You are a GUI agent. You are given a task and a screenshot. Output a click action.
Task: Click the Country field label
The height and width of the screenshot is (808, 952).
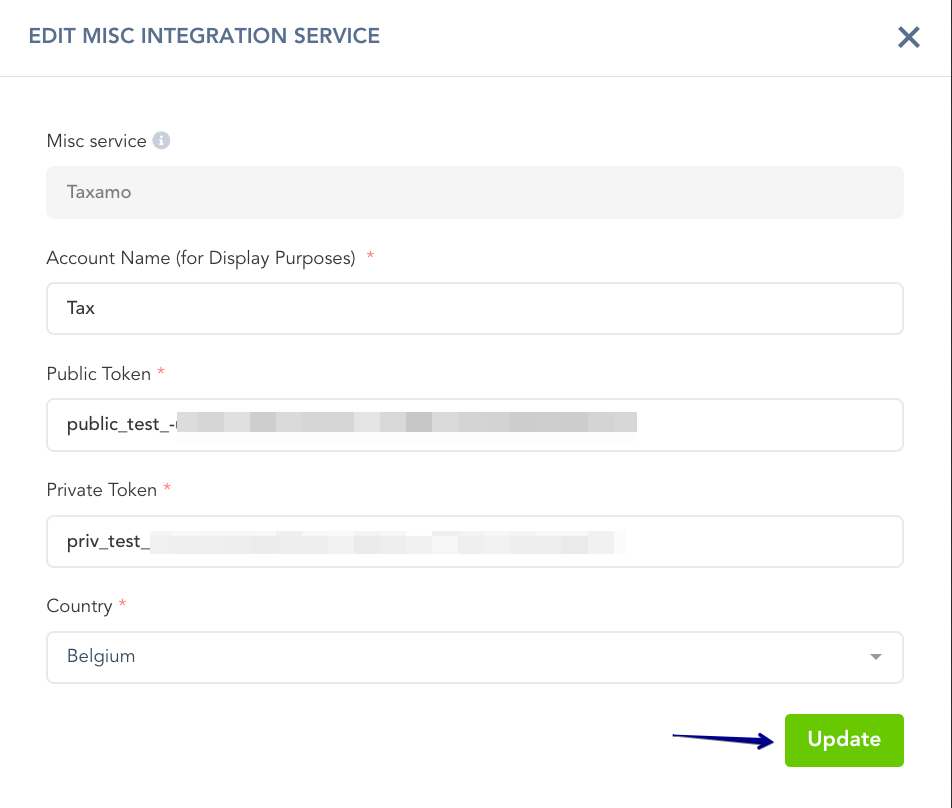coord(79,606)
